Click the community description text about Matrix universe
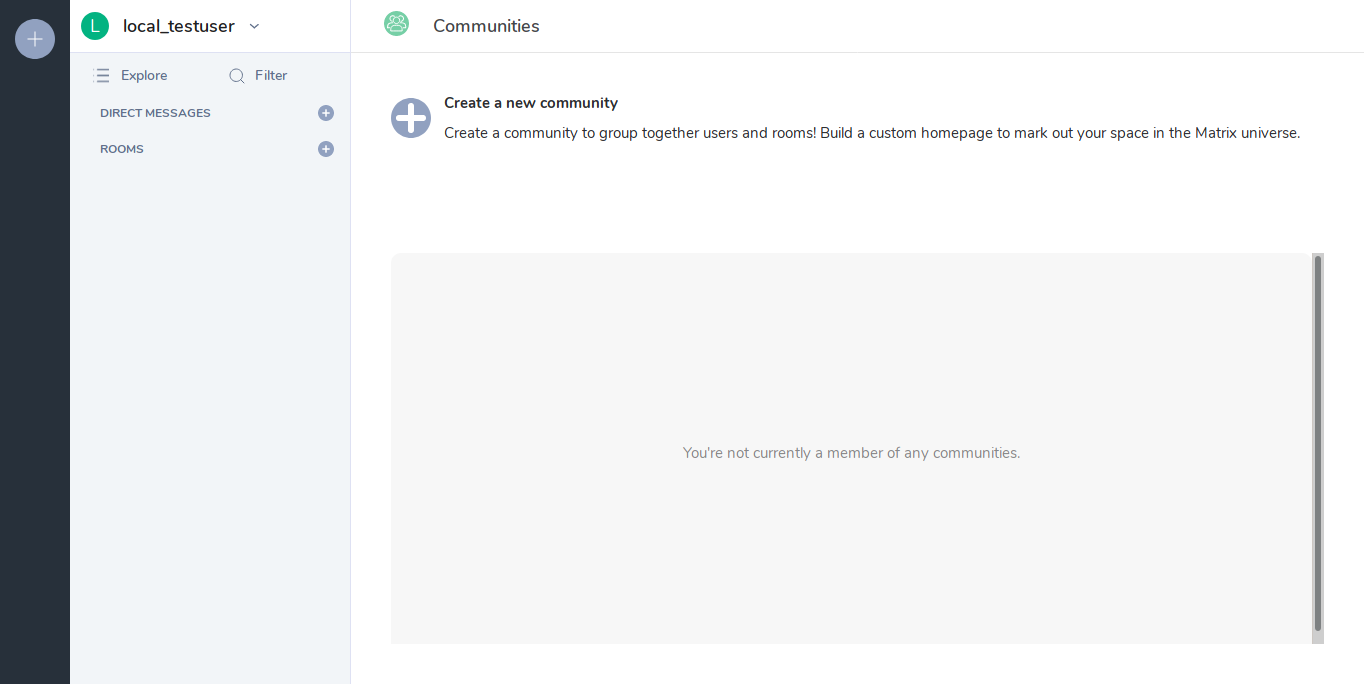 (x=872, y=133)
